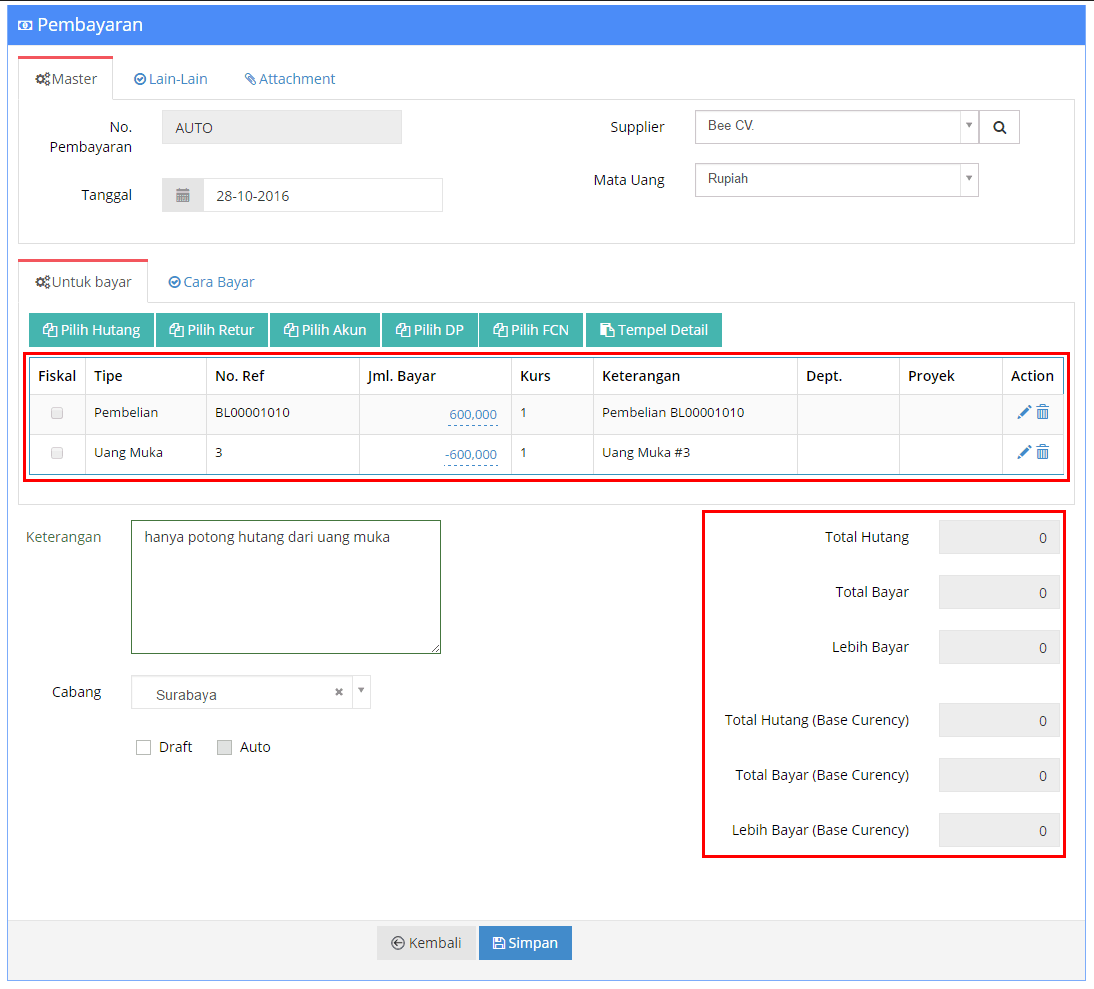The width and height of the screenshot is (1094, 989).
Task: Delete the Pembelian row via trash icon
Action: [x=1042, y=412]
